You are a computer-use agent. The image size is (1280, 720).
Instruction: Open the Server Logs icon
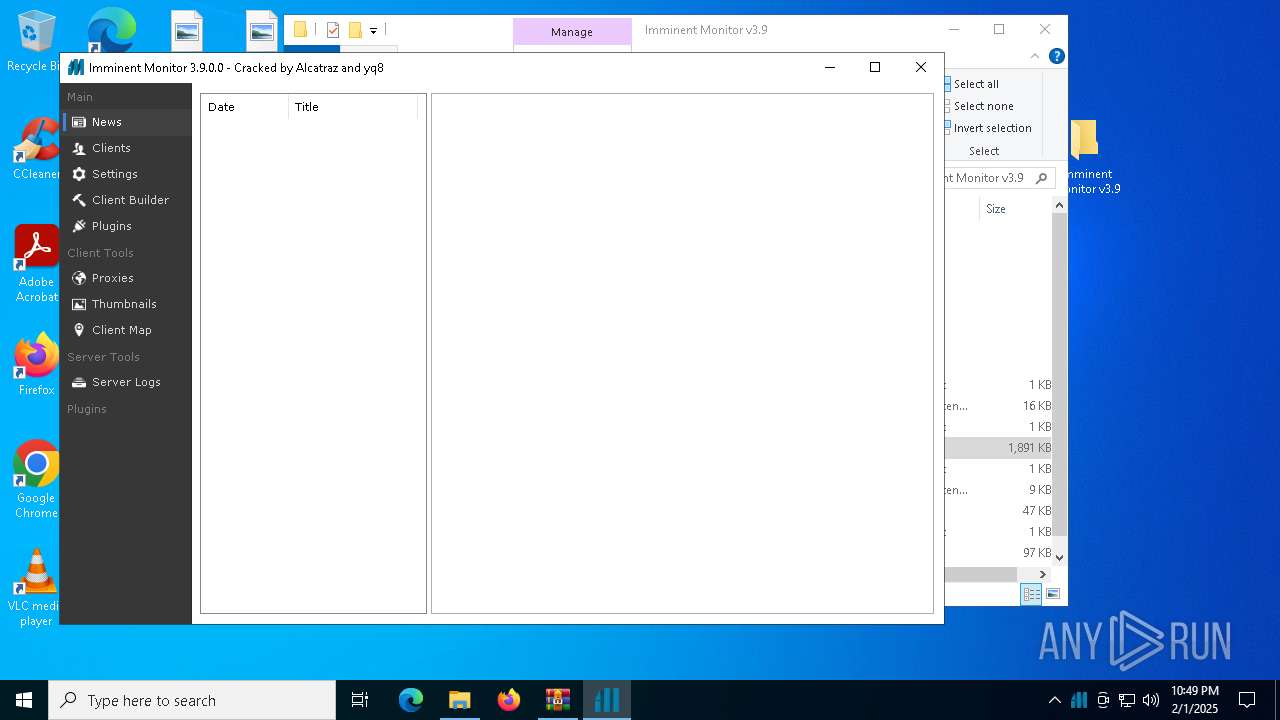click(79, 382)
